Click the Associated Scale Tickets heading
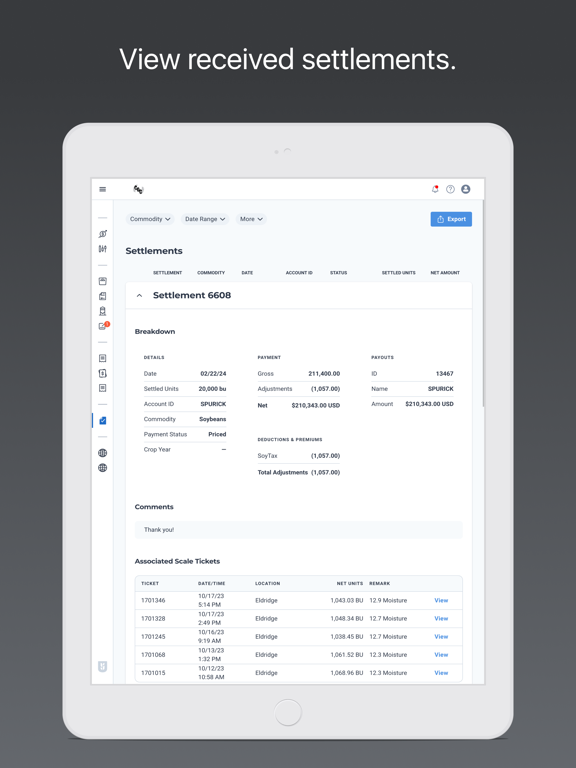Screen dimensions: 576x768 (177, 561)
